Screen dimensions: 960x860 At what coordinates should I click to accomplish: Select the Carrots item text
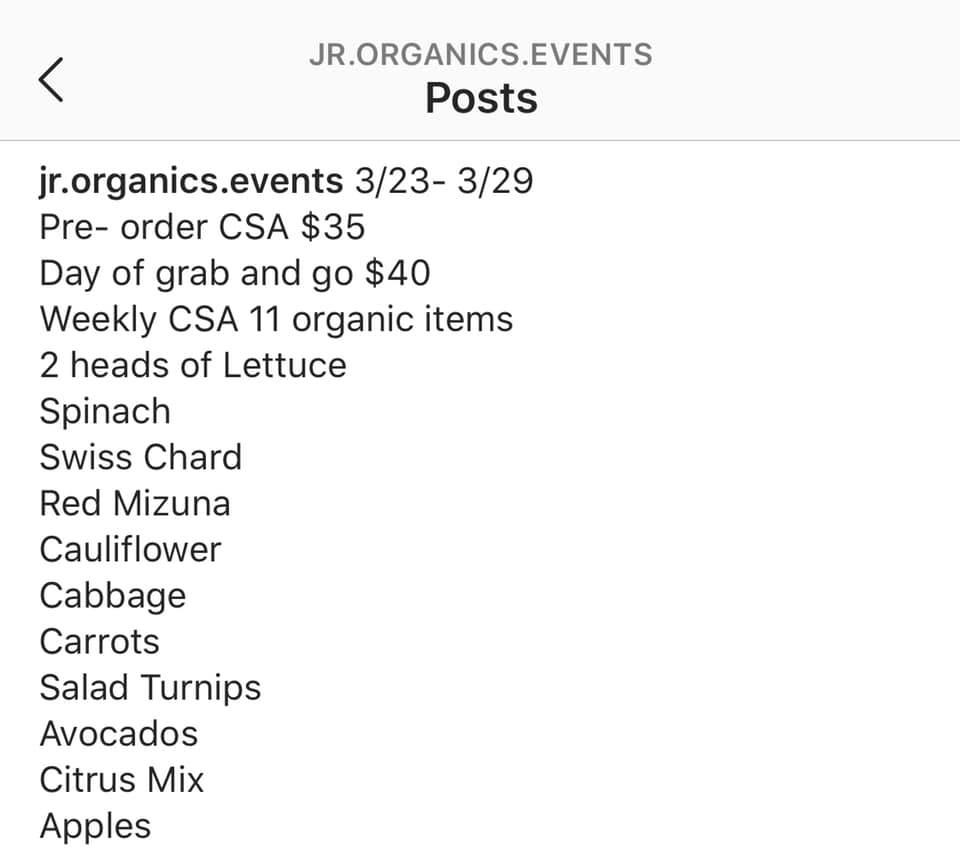point(100,641)
